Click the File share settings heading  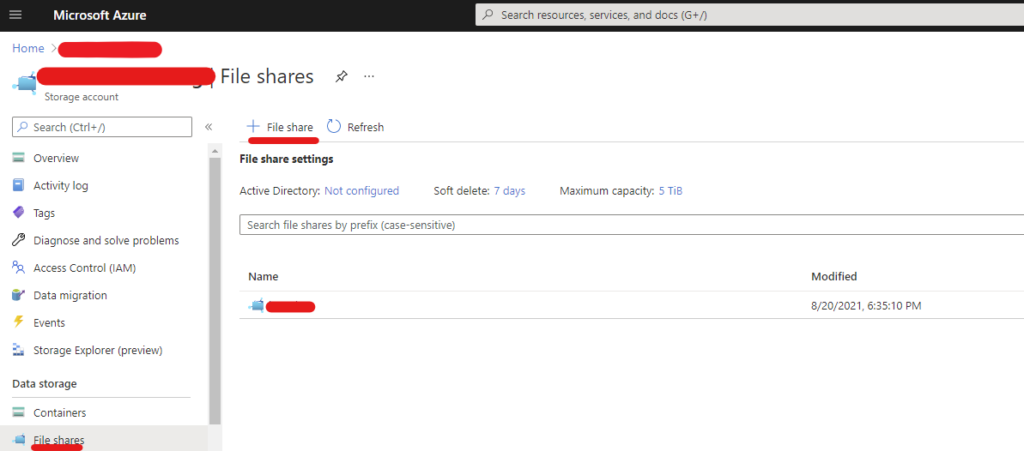[x=287, y=159]
